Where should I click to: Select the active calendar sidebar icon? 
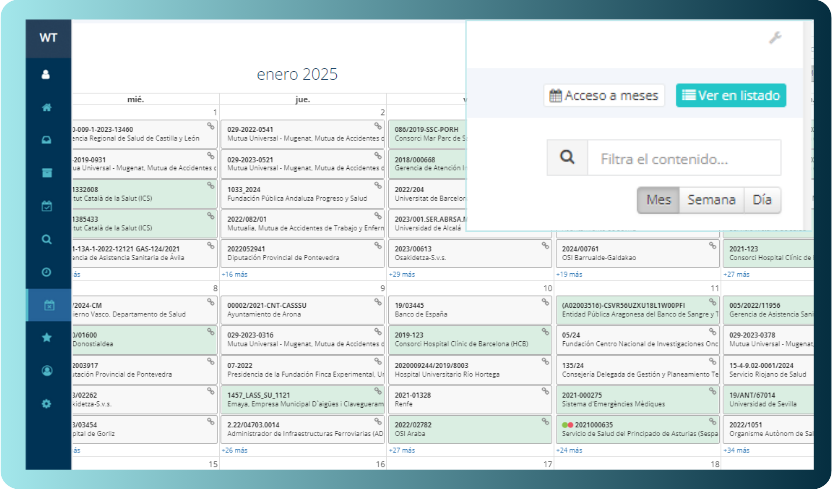click(48, 305)
